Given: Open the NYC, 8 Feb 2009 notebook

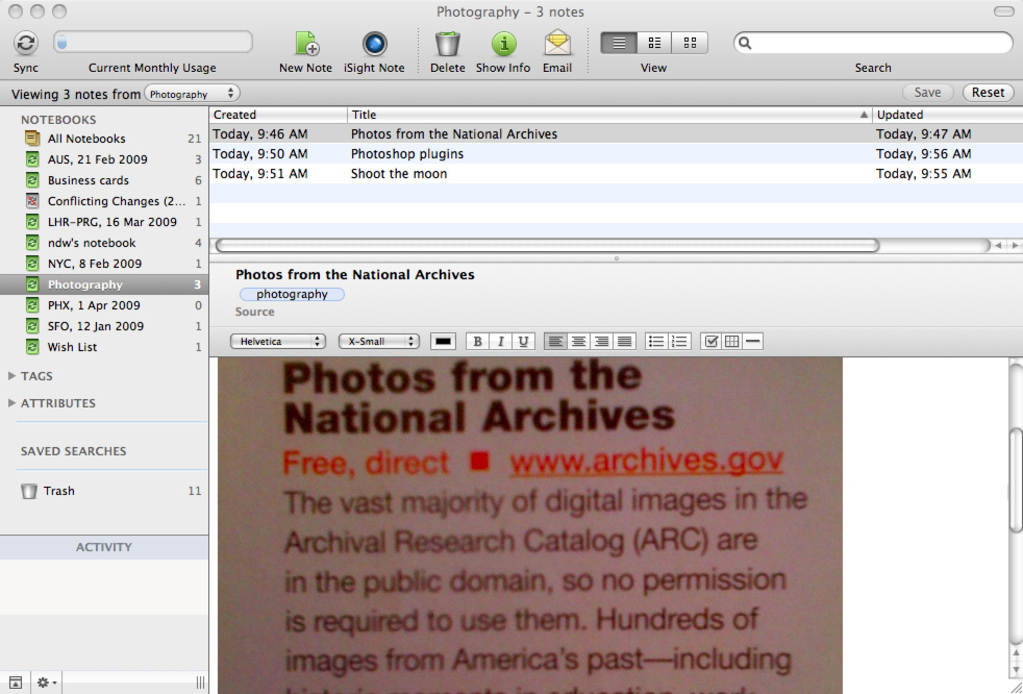Looking at the screenshot, I should [104, 264].
